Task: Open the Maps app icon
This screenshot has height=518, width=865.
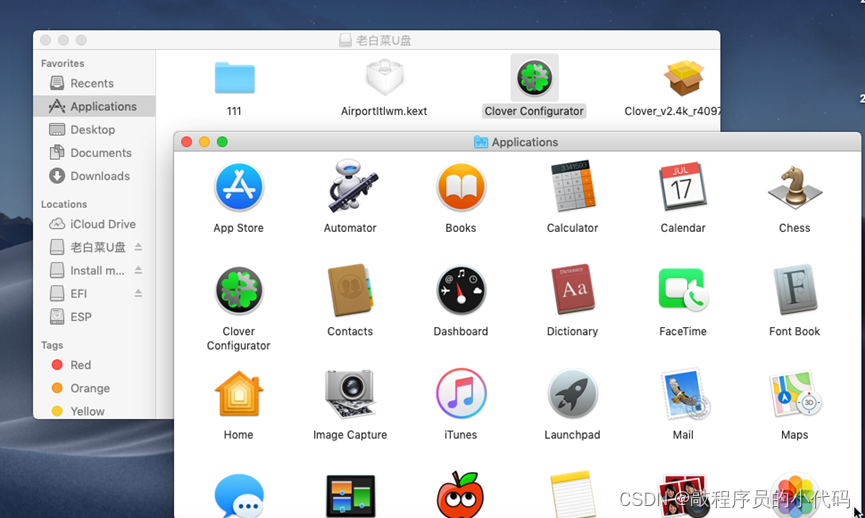Action: pyautogui.click(x=794, y=394)
